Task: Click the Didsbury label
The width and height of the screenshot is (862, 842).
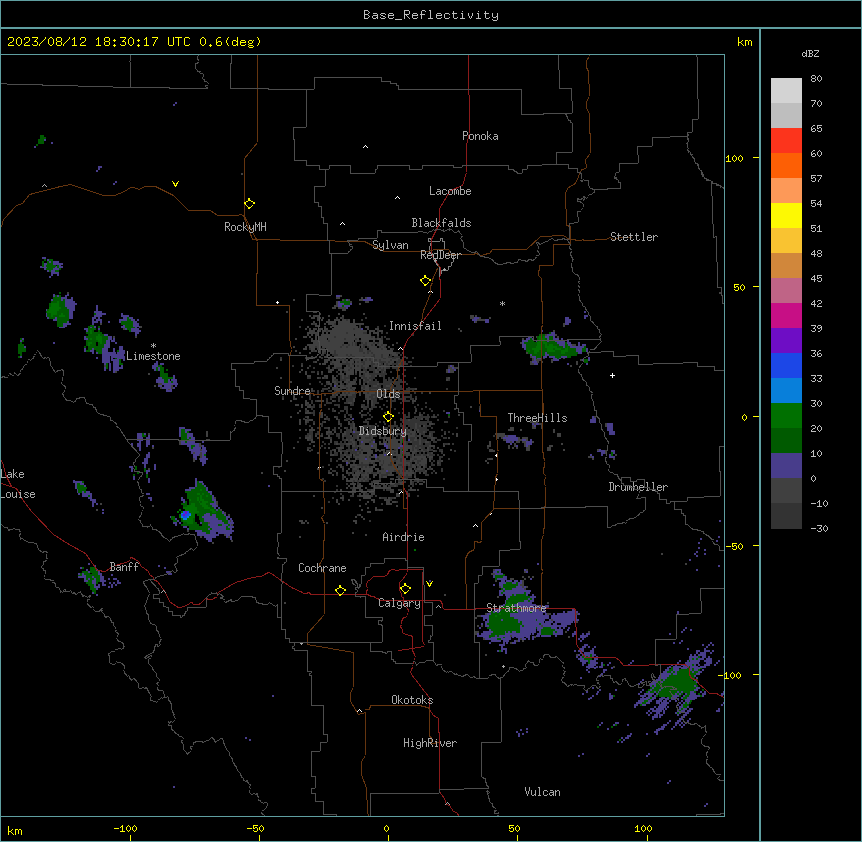Action: (383, 431)
